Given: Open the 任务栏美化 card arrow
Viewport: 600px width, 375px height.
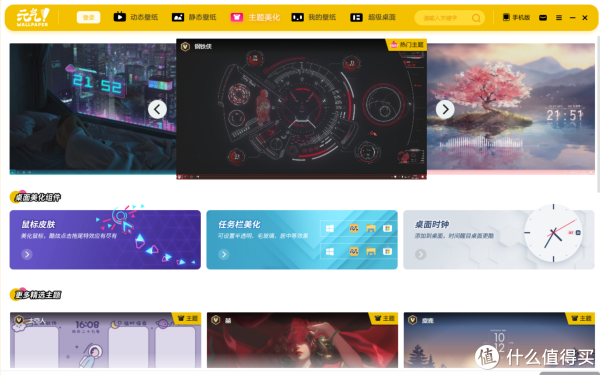Looking at the screenshot, I should point(224,254).
